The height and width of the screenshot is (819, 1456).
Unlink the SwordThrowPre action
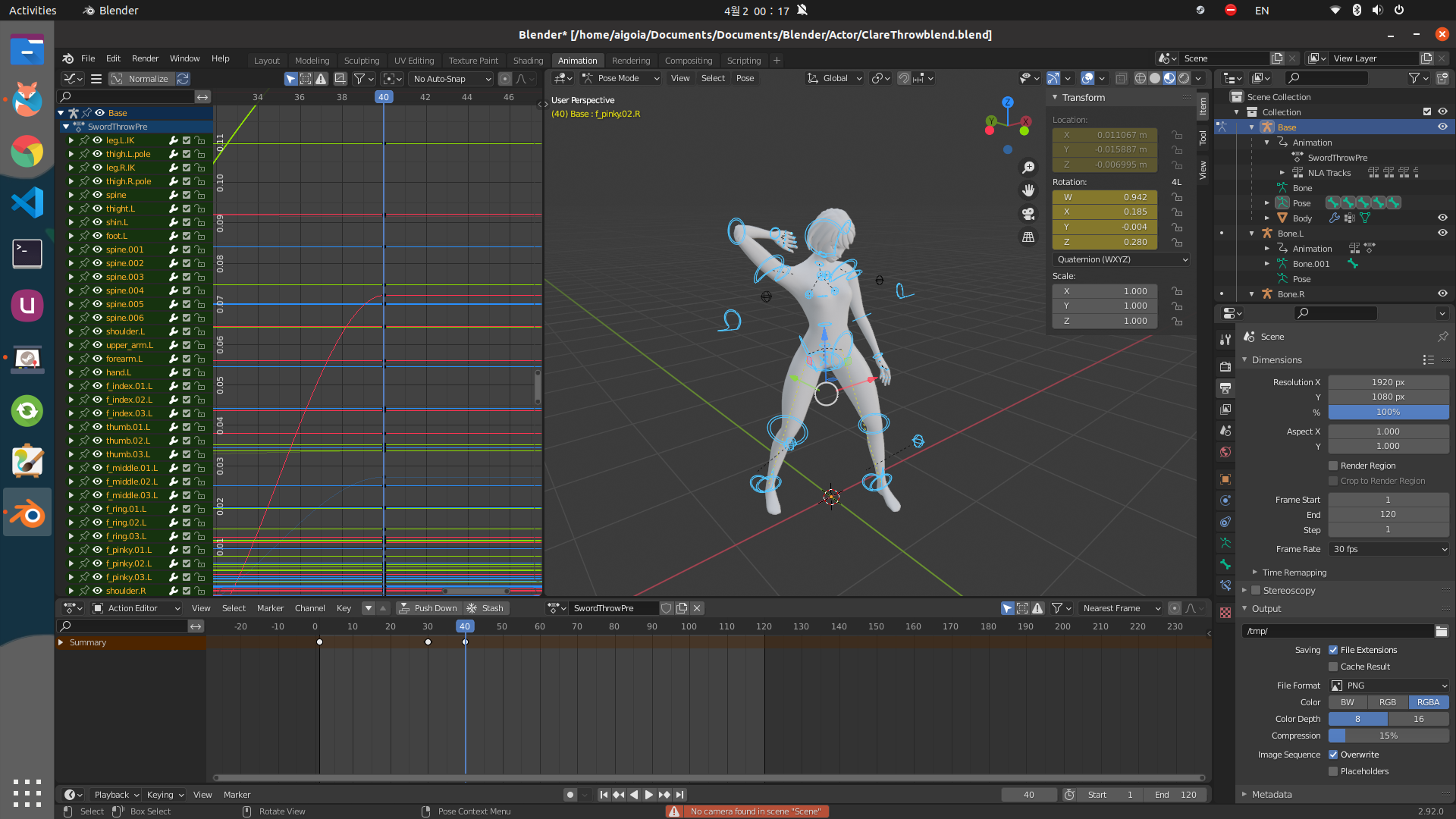697,608
